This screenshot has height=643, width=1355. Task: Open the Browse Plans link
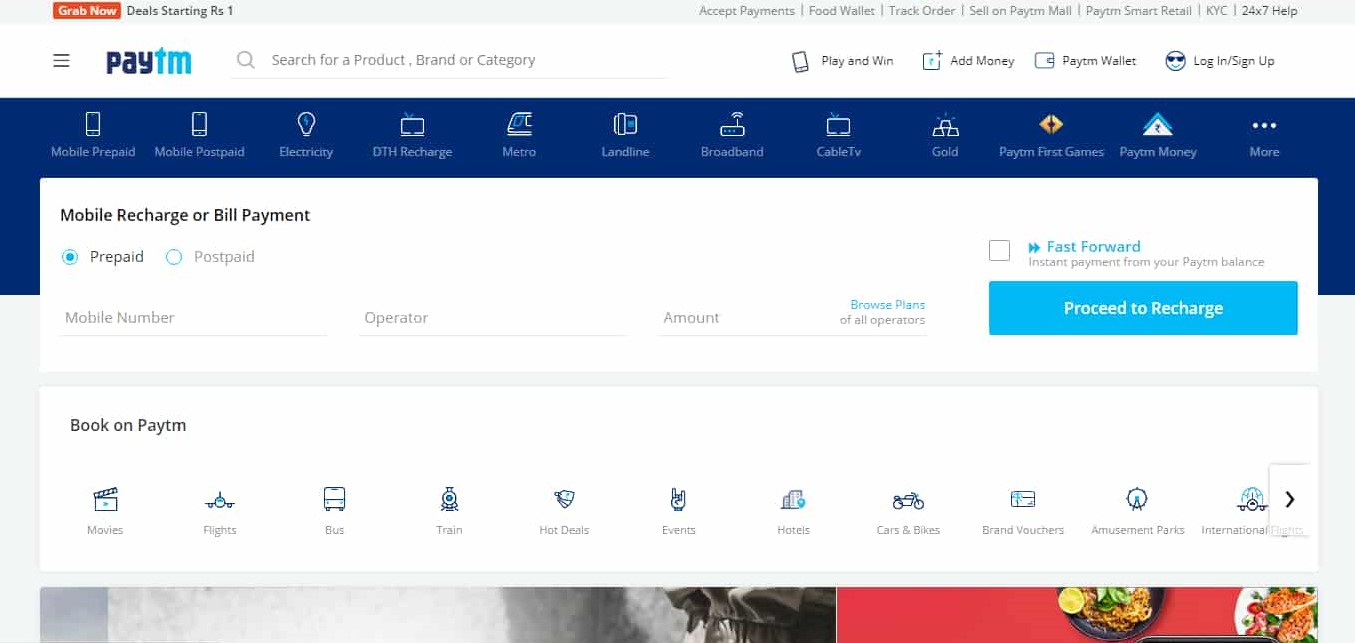tap(887, 305)
